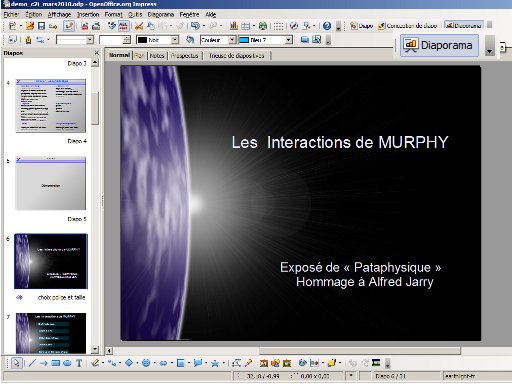Toggle the display grid icon
Screen dimensions: 512x384
279,26
